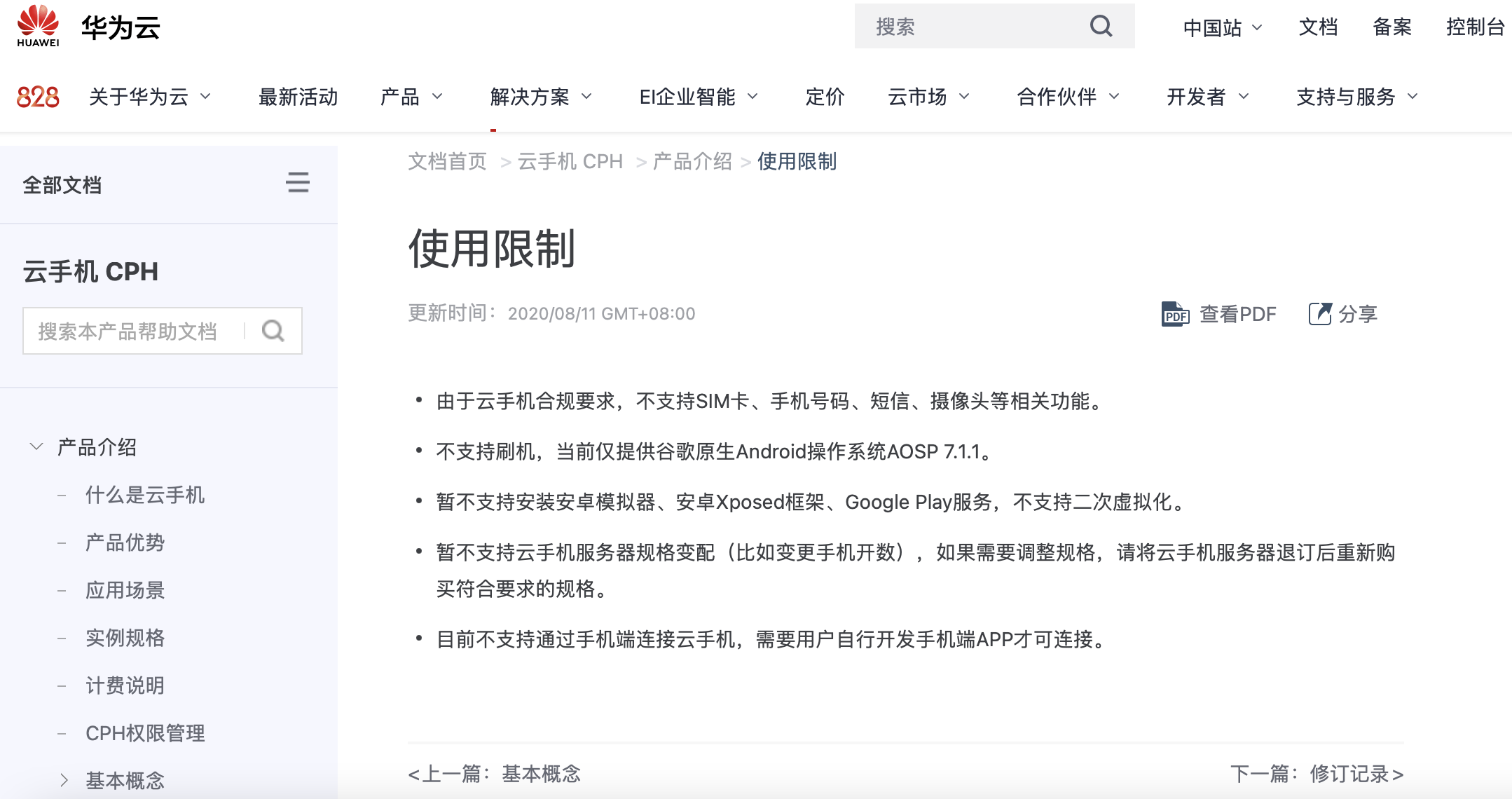Image resolution: width=1512 pixels, height=799 pixels.
Task: Expand the 合作伙伴 menu
Action: point(1068,97)
